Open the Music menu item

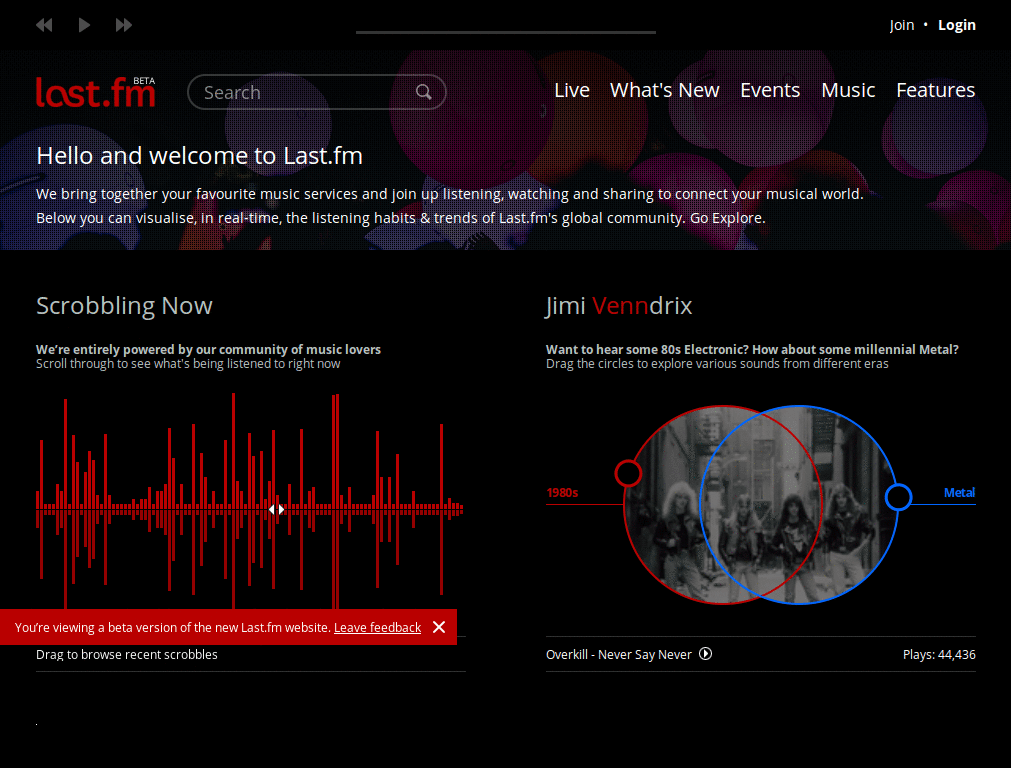848,90
